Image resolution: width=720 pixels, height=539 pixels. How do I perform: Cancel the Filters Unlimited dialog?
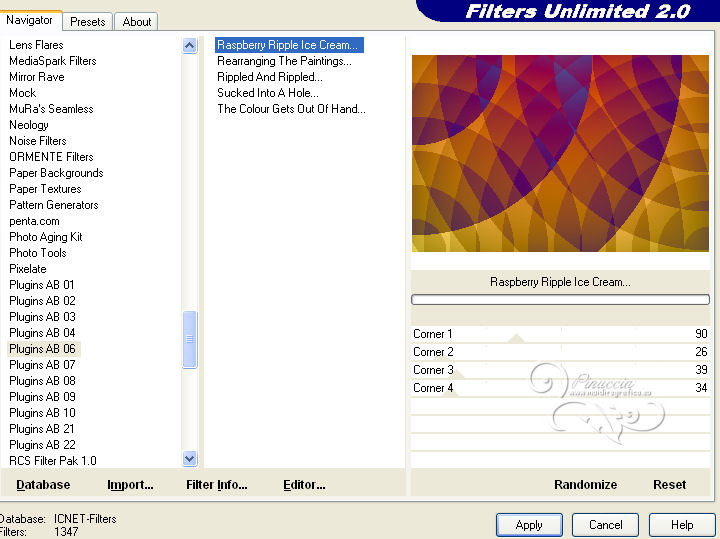(x=605, y=525)
